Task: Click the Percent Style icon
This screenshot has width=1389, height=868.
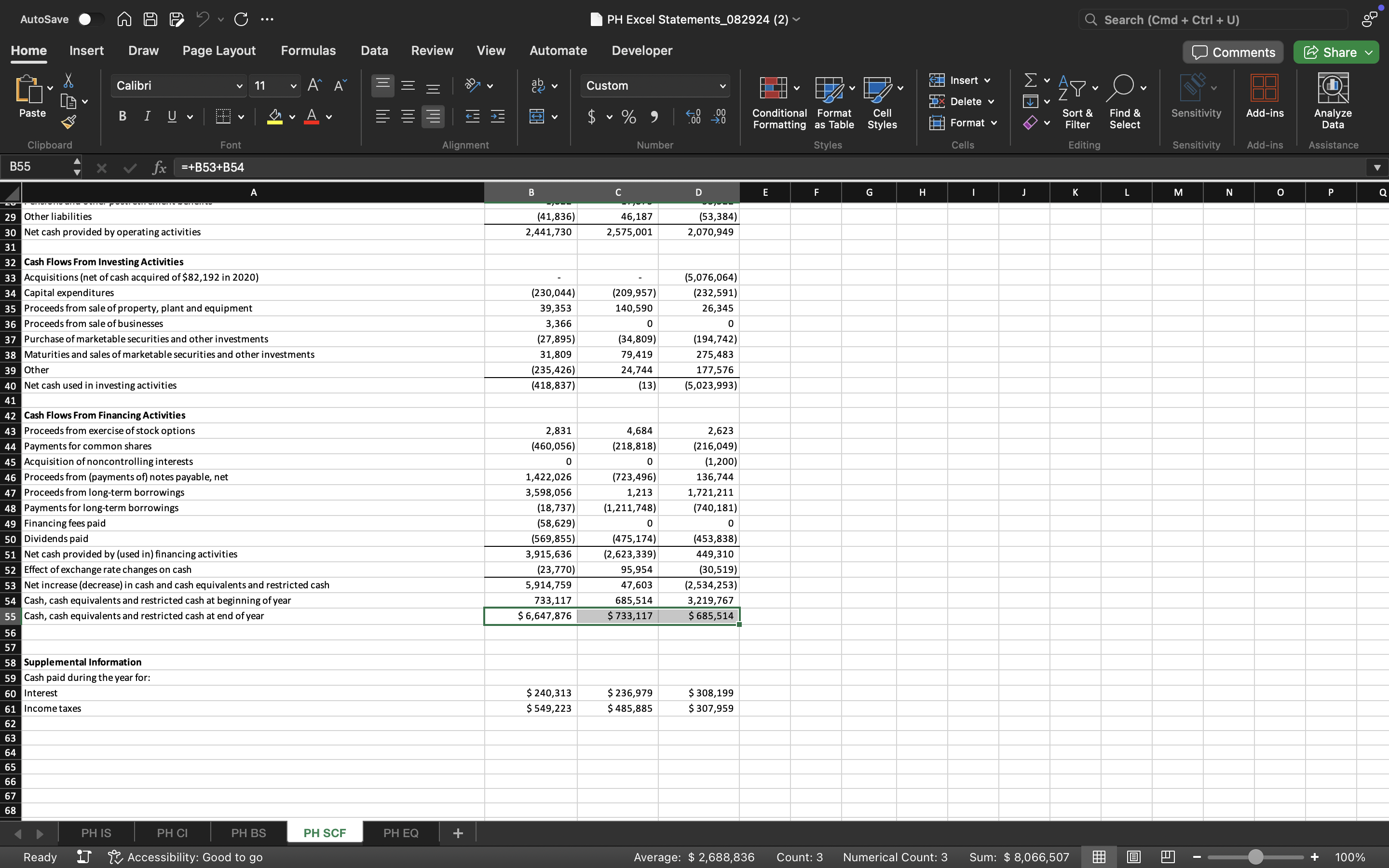Action: pos(628,117)
